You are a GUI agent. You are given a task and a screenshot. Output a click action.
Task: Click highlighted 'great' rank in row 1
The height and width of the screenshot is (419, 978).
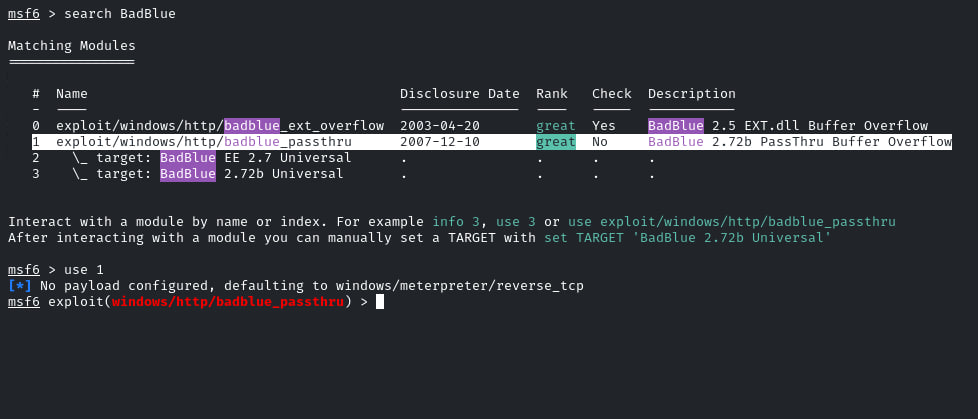556,142
